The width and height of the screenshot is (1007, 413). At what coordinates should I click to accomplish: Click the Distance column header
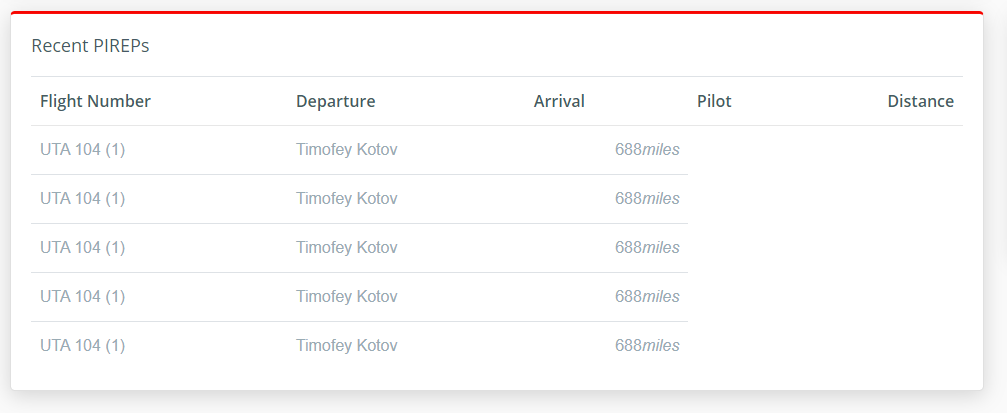(x=920, y=101)
